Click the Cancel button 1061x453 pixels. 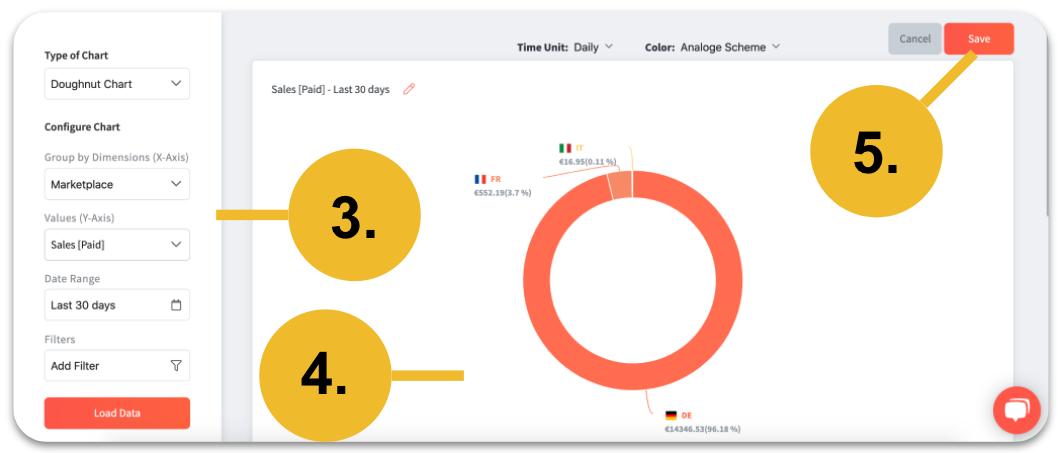(914, 39)
